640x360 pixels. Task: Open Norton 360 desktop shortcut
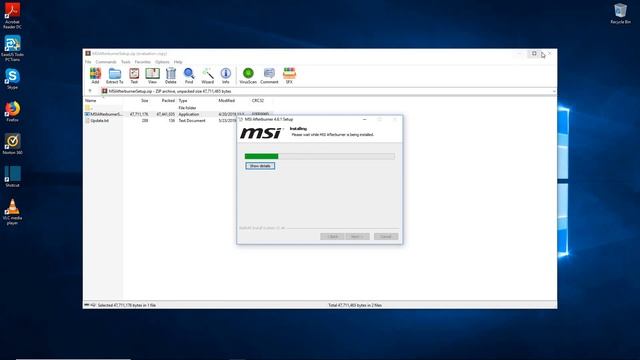tap(12, 144)
